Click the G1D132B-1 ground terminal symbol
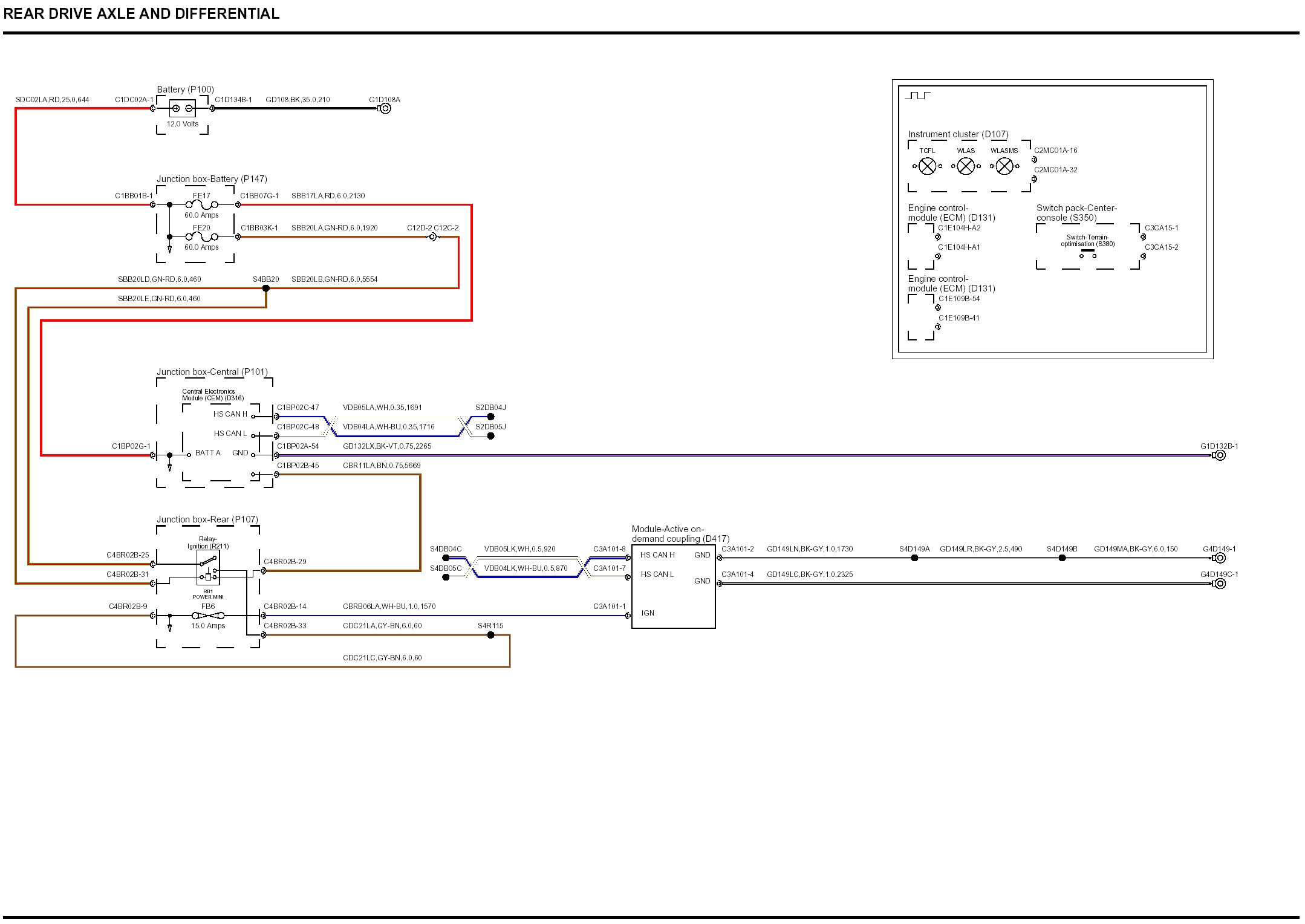Image resolution: width=1305 pixels, height=924 pixels. click(x=1220, y=455)
